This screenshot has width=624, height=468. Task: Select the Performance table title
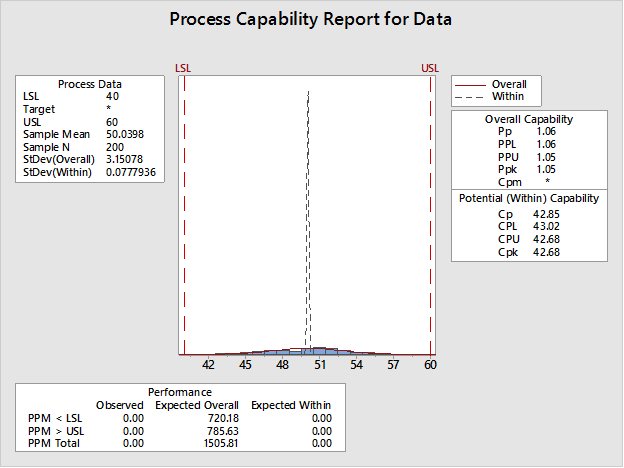(x=179, y=392)
